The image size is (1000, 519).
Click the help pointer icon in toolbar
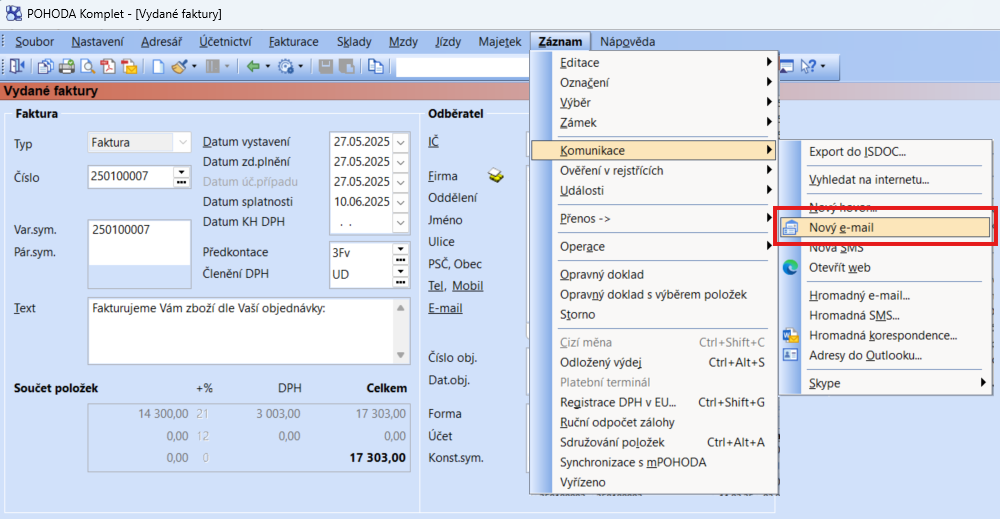[808, 67]
